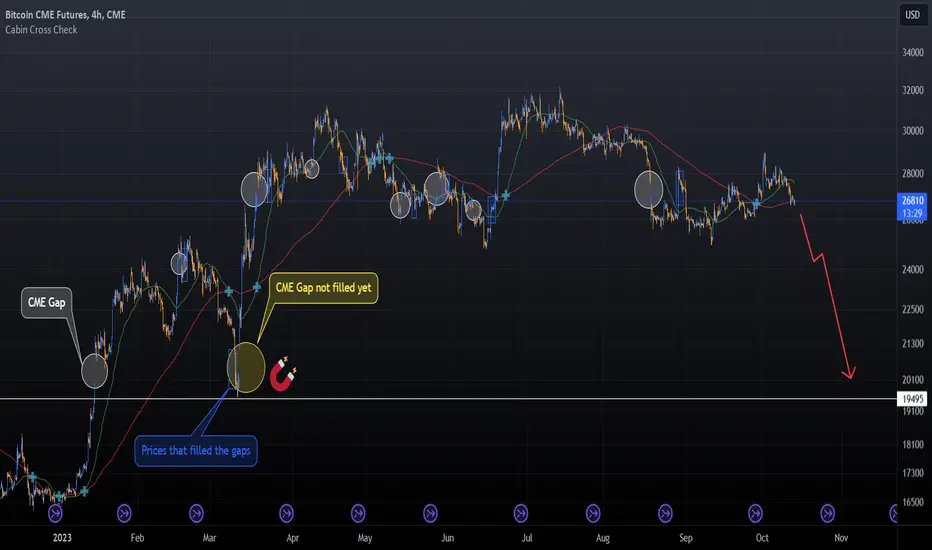Click the 18100 price axis label

pyautogui.click(x=912, y=444)
